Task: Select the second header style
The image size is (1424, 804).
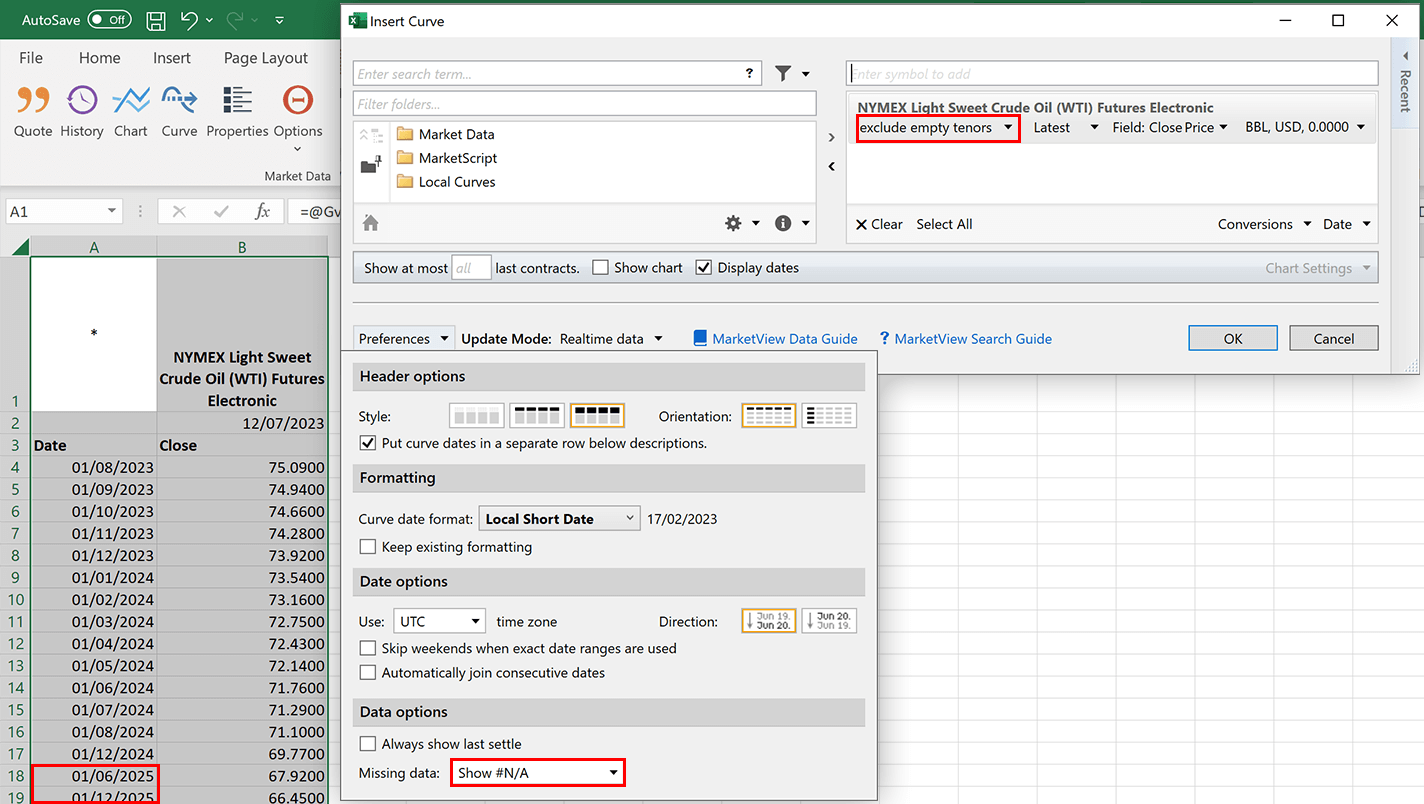Action: tap(537, 415)
